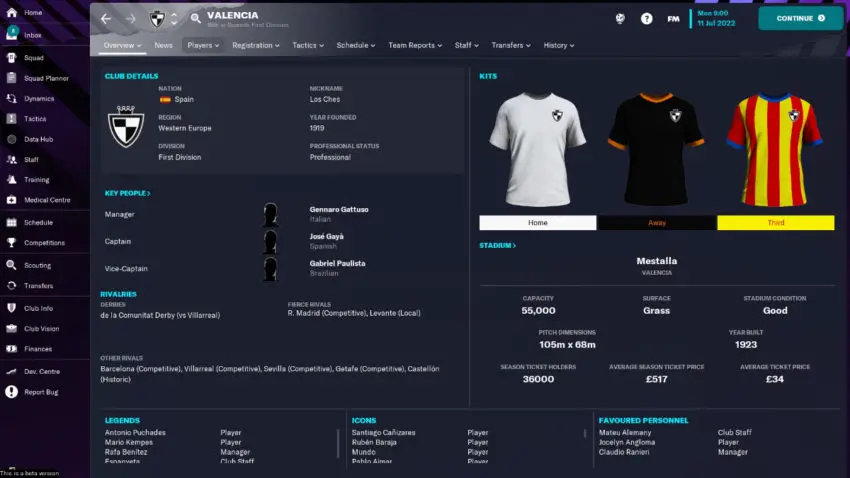This screenshot has height=478, width=850.
Task: Open Squad Planner icon in sidebar
Action: (11, 78)
